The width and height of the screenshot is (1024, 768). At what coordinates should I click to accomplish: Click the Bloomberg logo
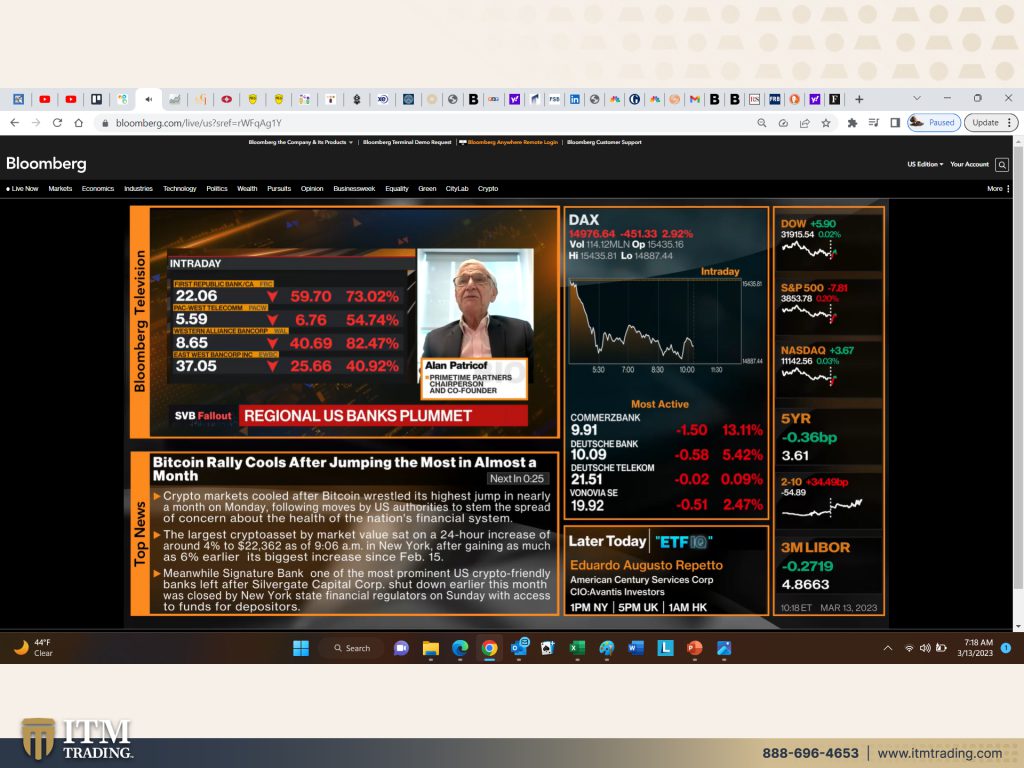click(46, 163)
